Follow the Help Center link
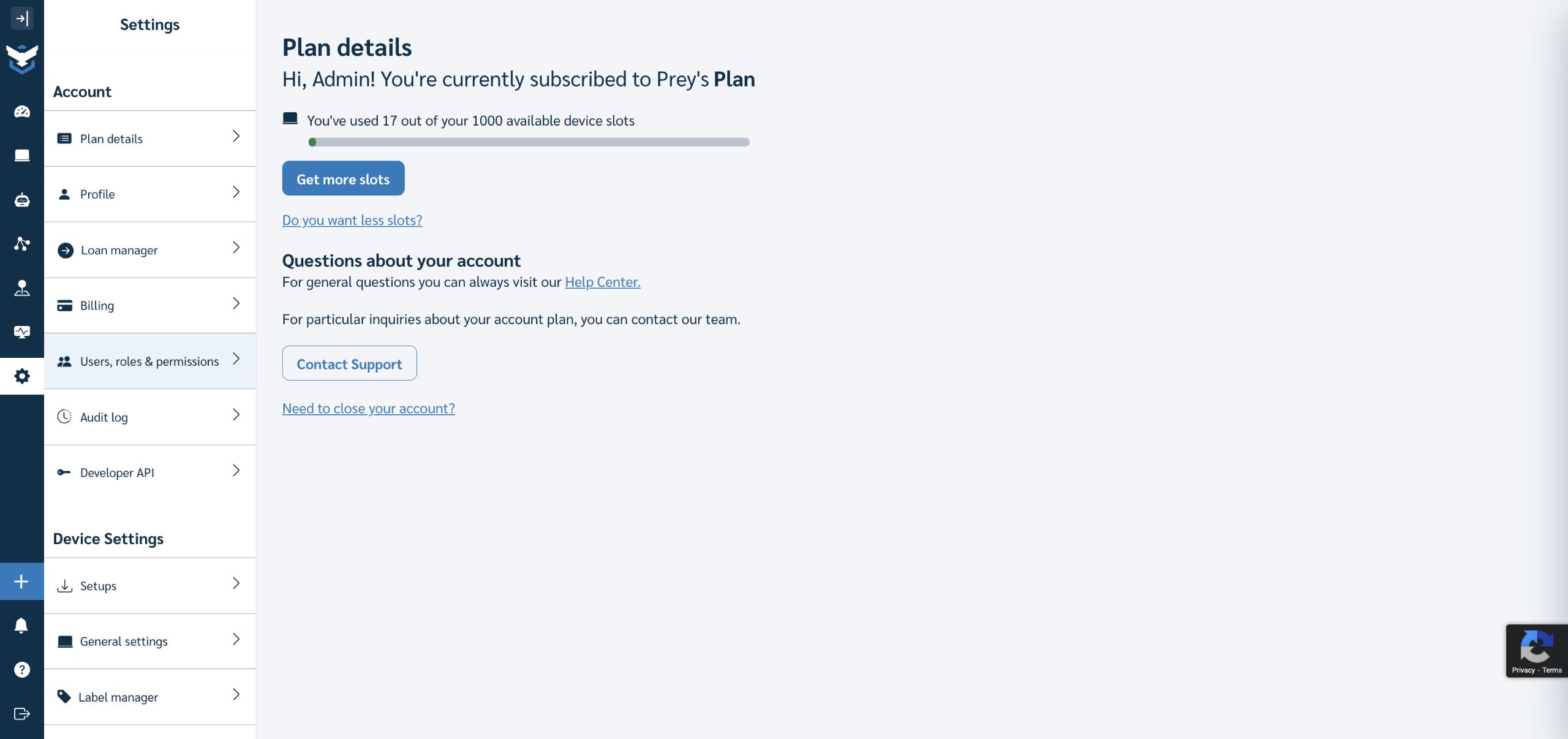The height and width of the screenshot is (739, 1568). click(x=602, y=282)
